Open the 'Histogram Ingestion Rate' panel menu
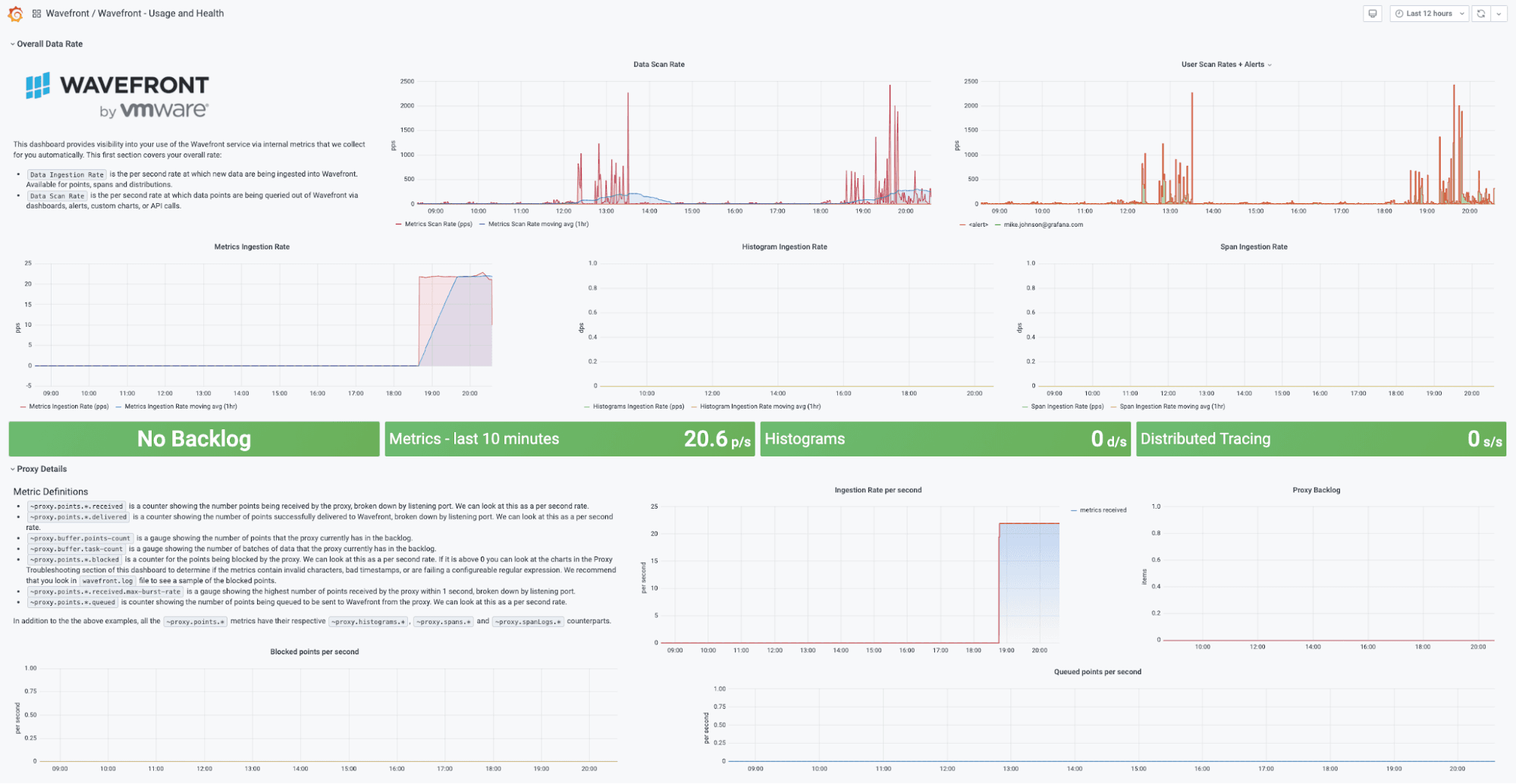 [x=785, y=247]
